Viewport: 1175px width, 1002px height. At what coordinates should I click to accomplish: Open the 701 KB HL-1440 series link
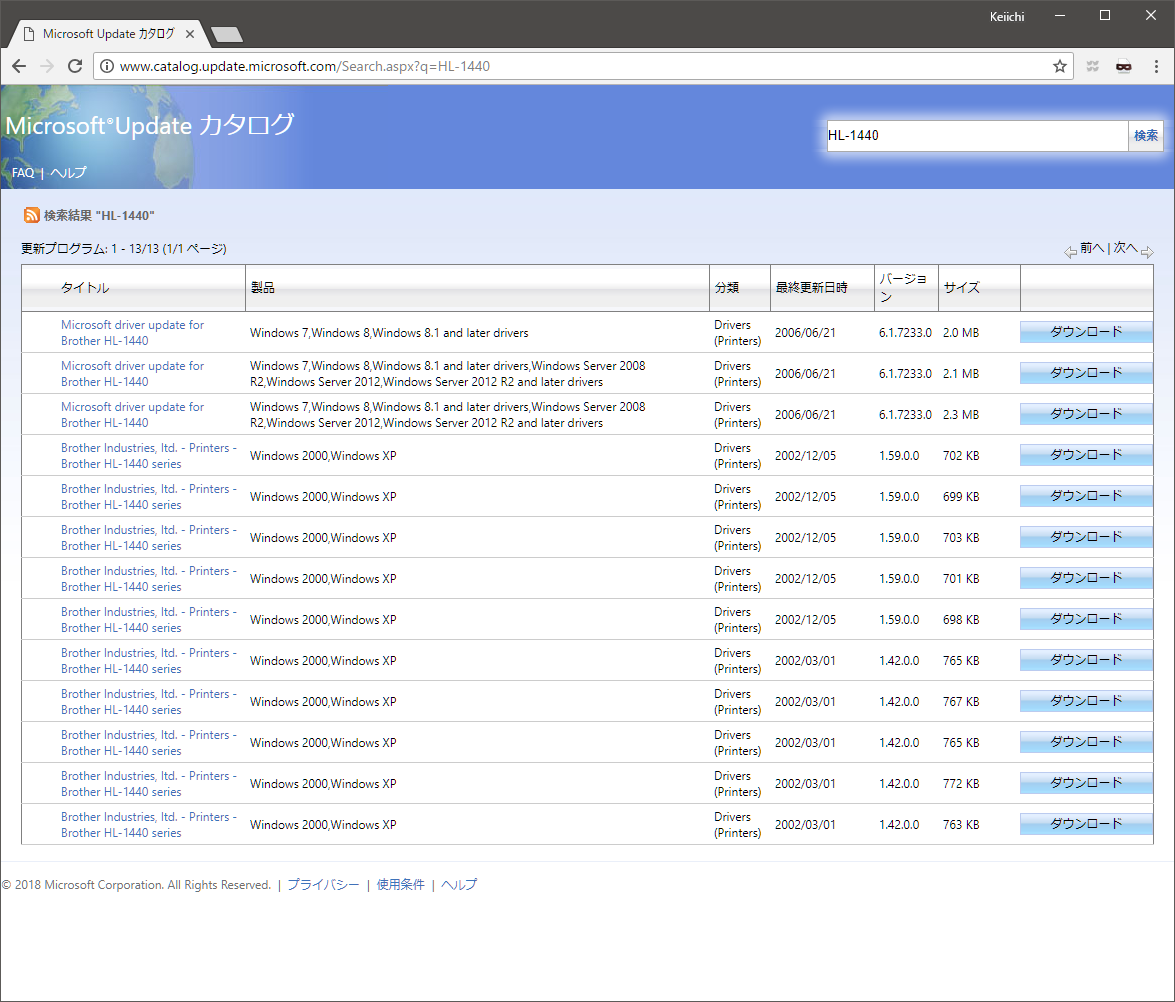148,579
